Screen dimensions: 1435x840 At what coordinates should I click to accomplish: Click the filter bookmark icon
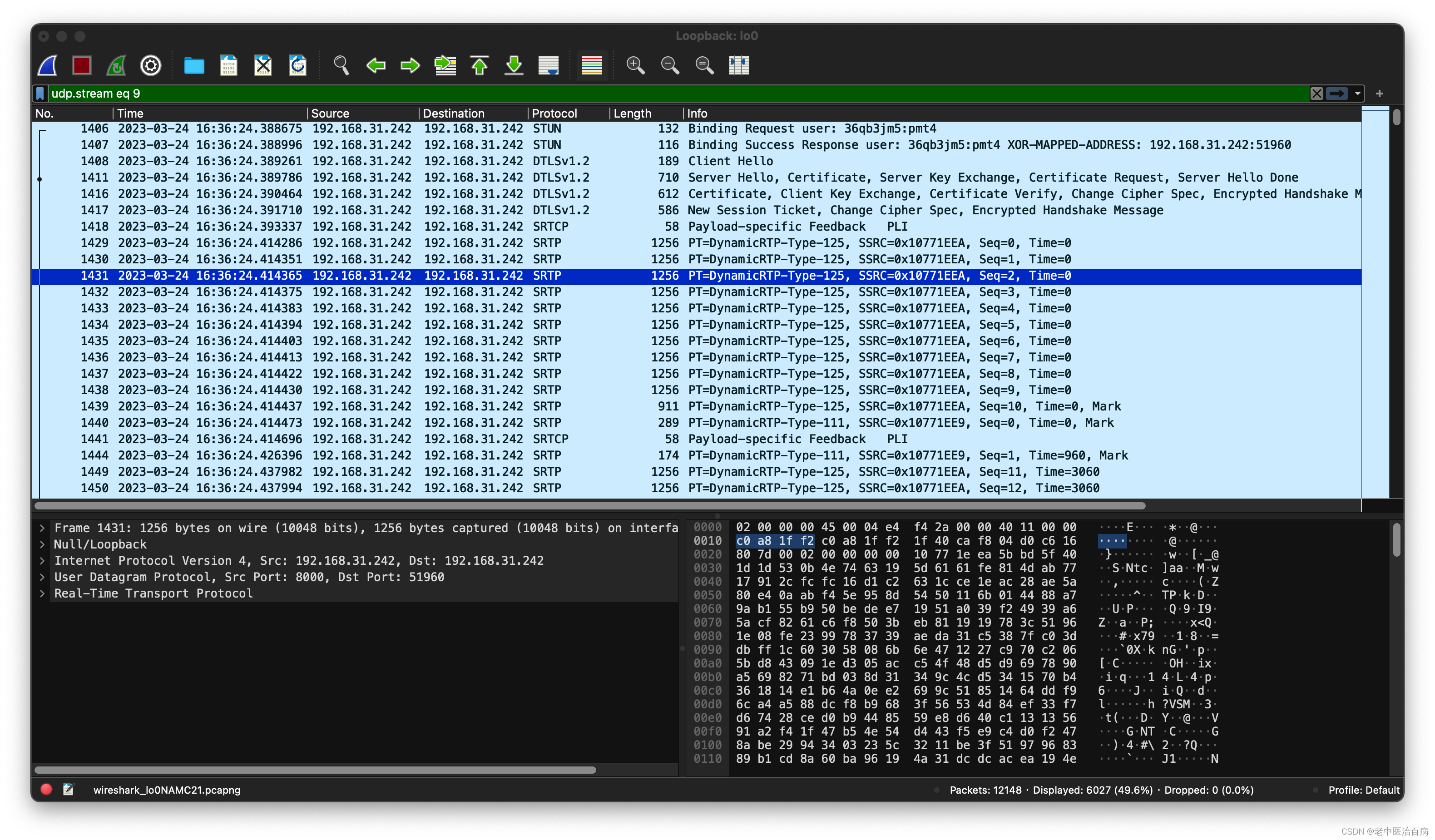[x=40, y=94]
